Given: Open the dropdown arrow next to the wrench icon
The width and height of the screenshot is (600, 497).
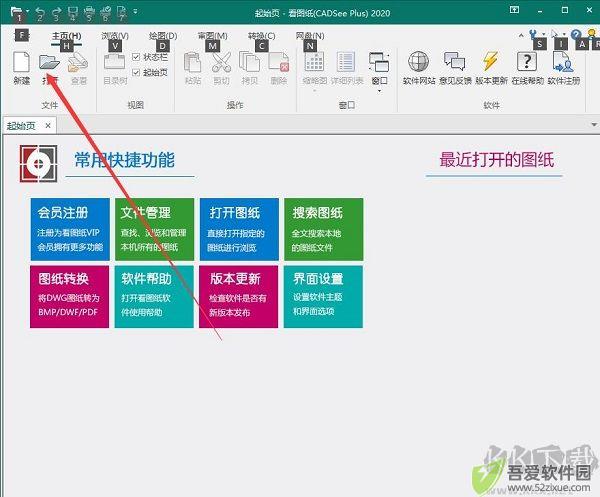Looking at the screenshot, I should [x=543, y=35].
